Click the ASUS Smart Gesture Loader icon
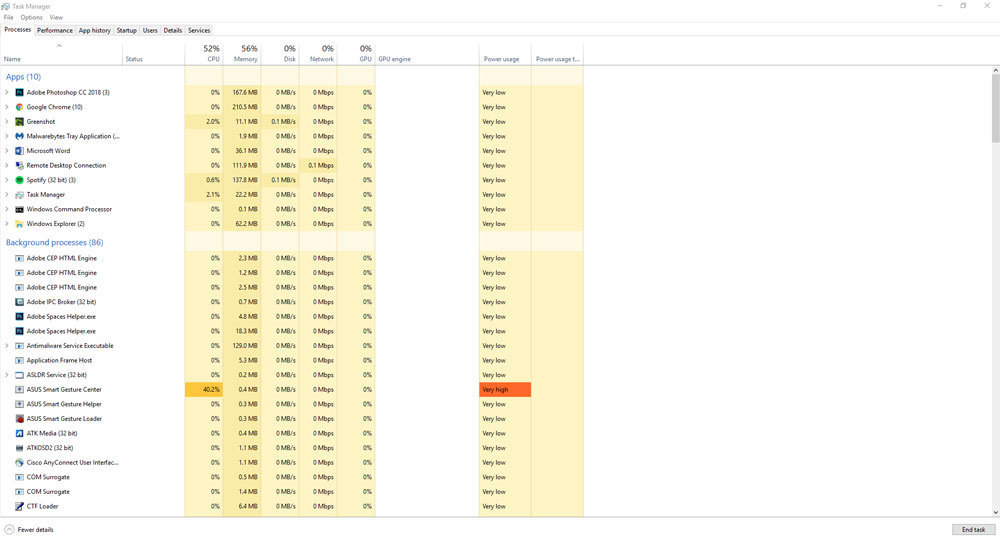This screenshot has height=541, width=1000. click(19, 419)
